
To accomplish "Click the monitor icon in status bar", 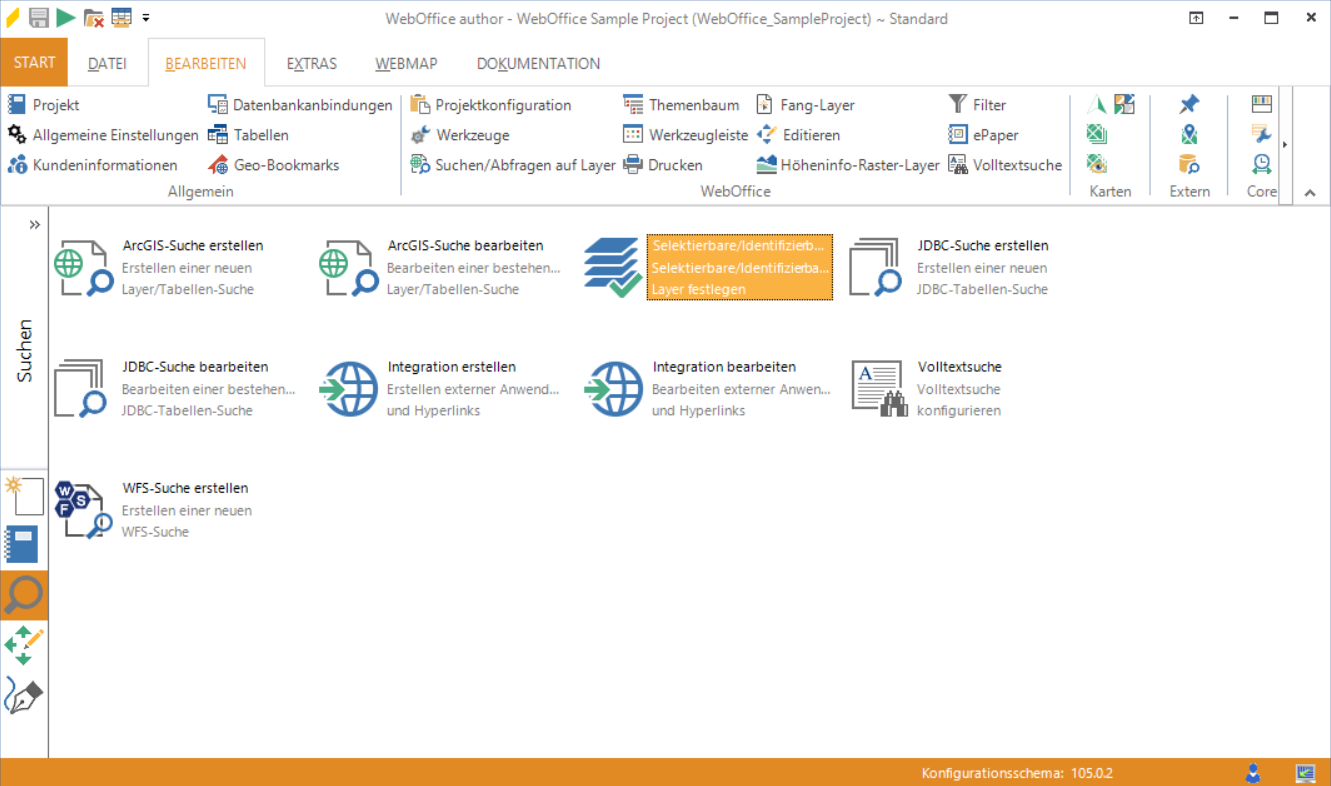I will 1305,773.
